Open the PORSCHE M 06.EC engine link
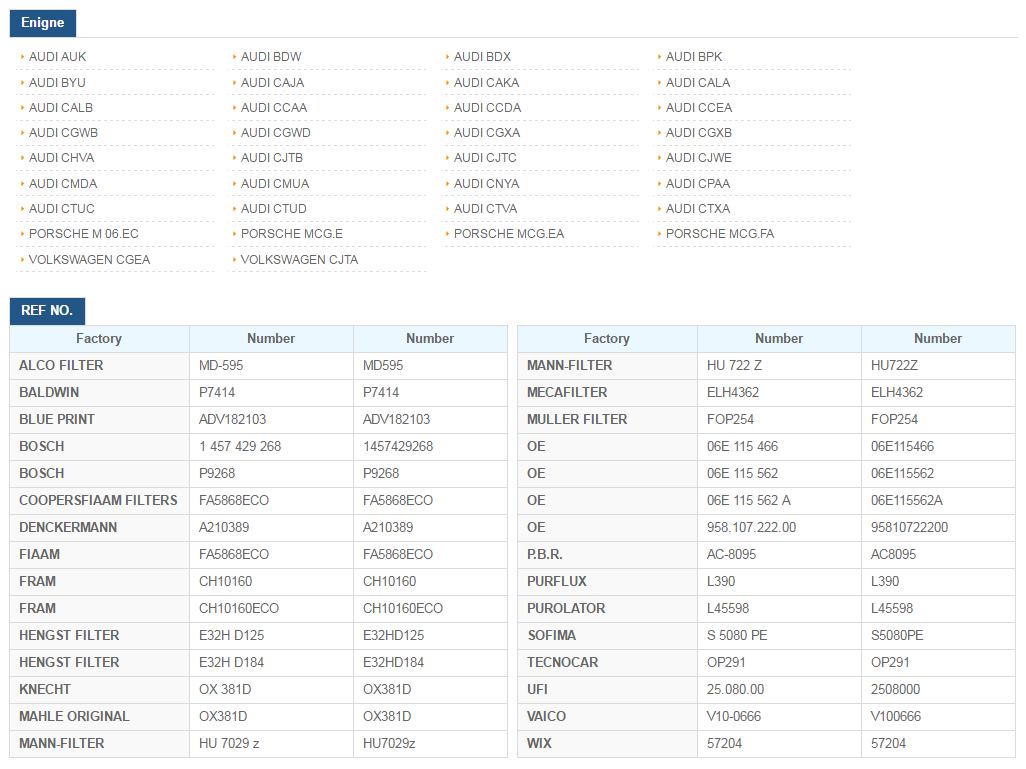1026x769 pixels. pos(84,234)
